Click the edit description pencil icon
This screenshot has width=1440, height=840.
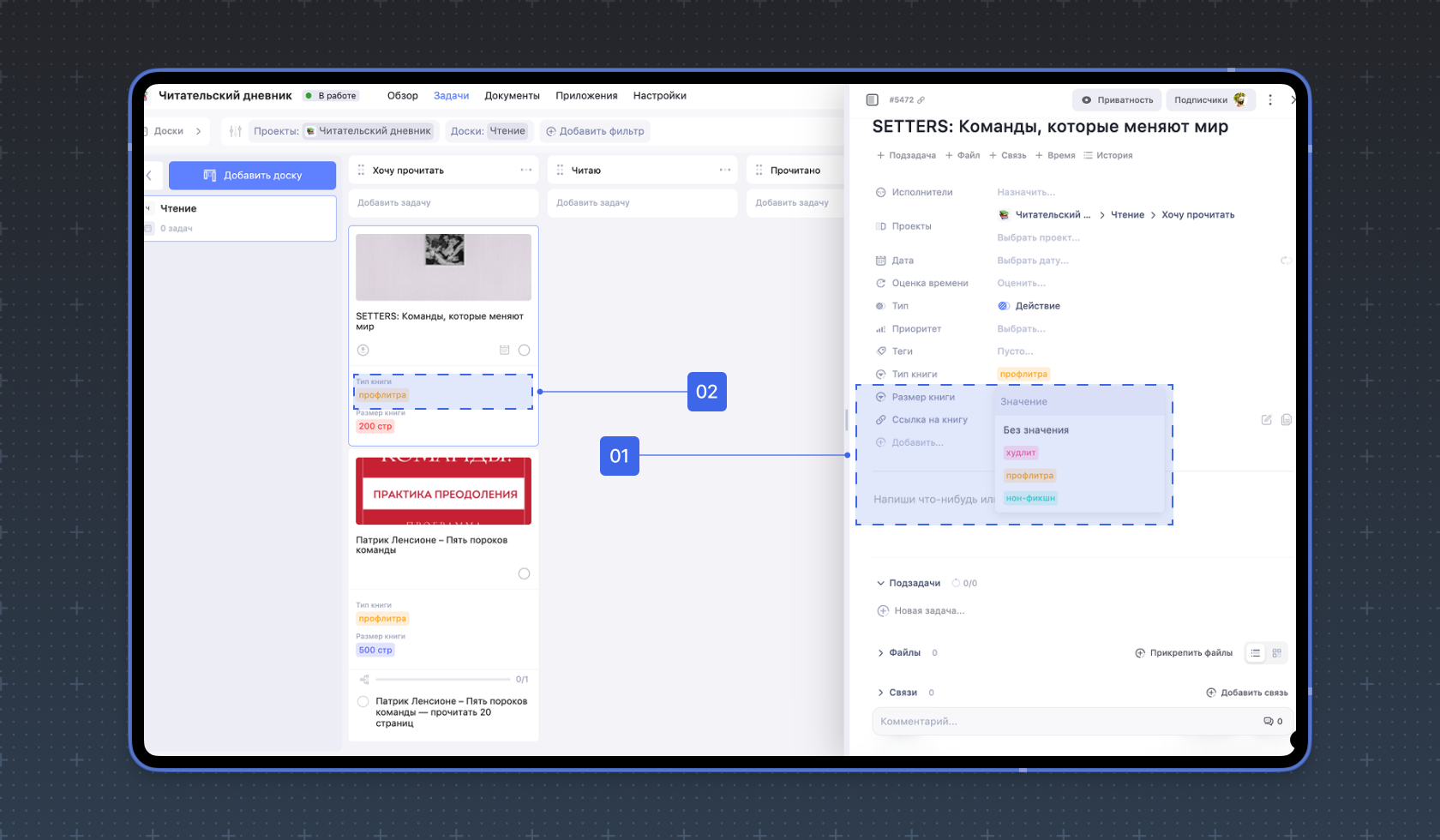pyautogui.click(x=1266, y=420)
